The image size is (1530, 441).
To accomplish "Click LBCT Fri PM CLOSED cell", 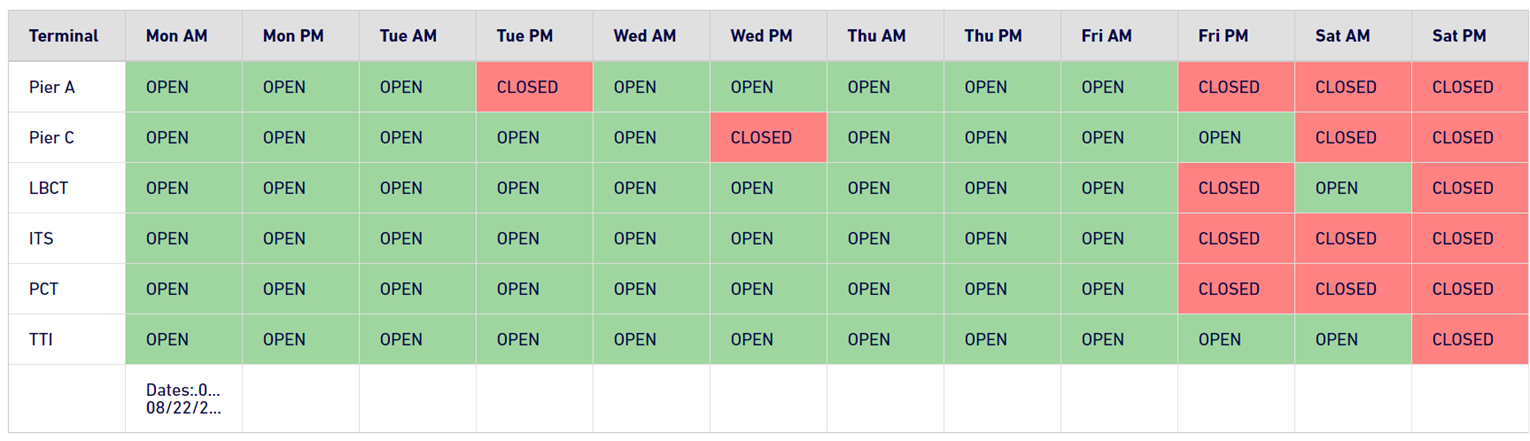I will point(1236,188).
